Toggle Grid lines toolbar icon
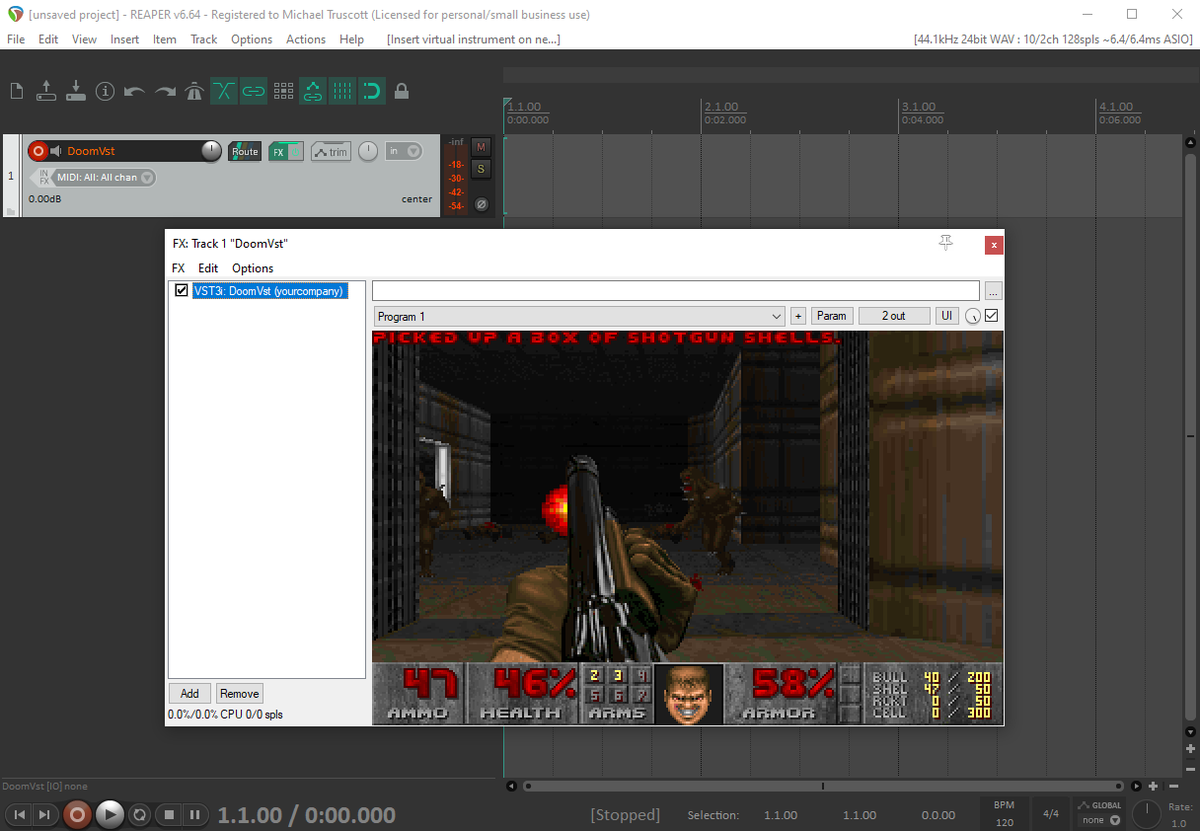 pyautogui.click(x=342, y=92)
